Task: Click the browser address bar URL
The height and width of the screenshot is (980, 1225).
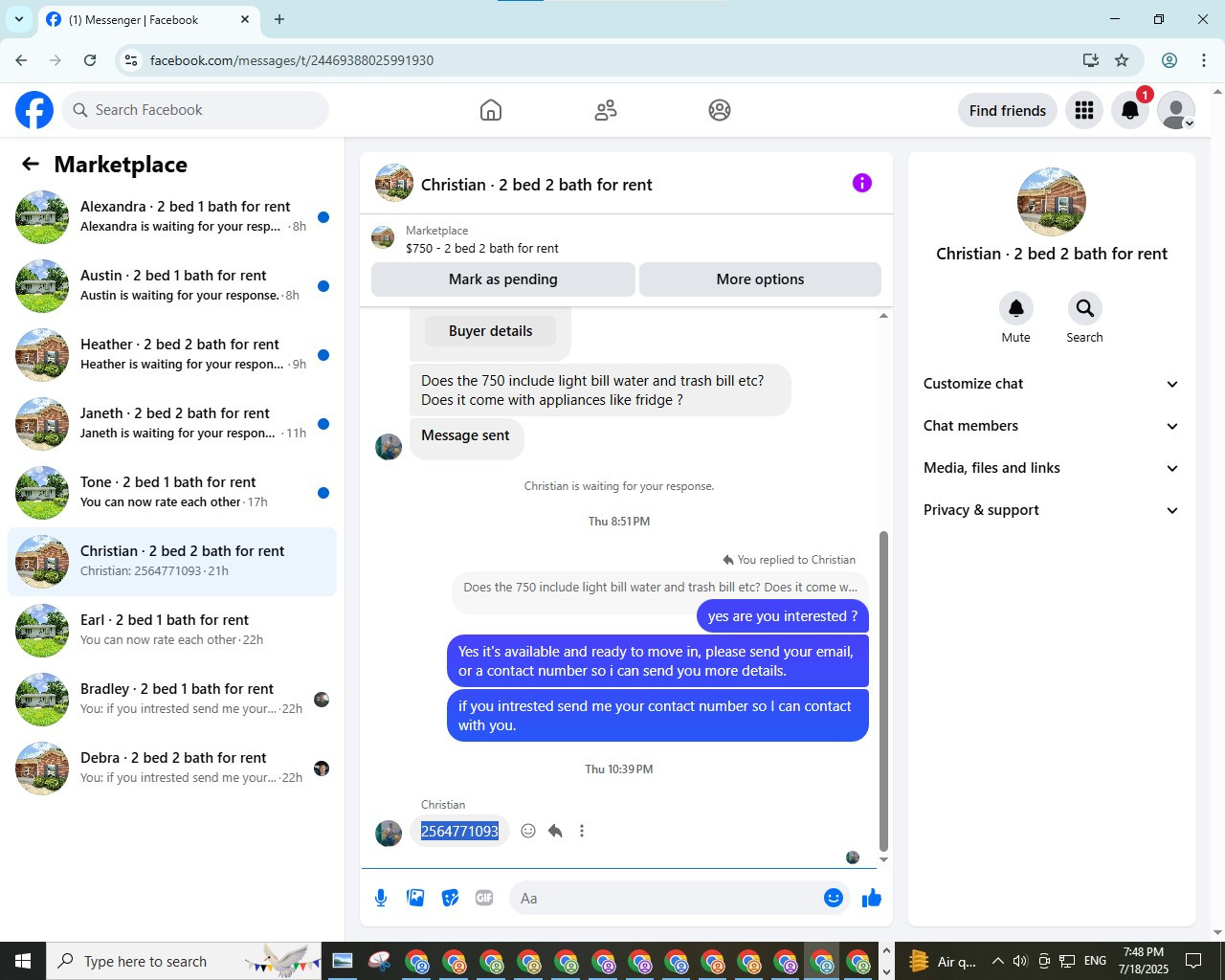Action: point(292,60)
